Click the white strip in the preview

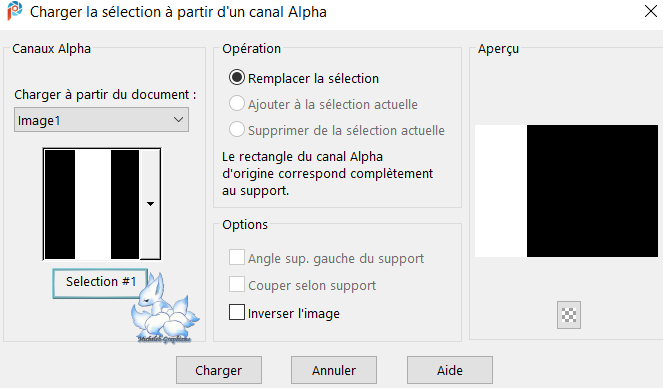[x=501, y=191]
